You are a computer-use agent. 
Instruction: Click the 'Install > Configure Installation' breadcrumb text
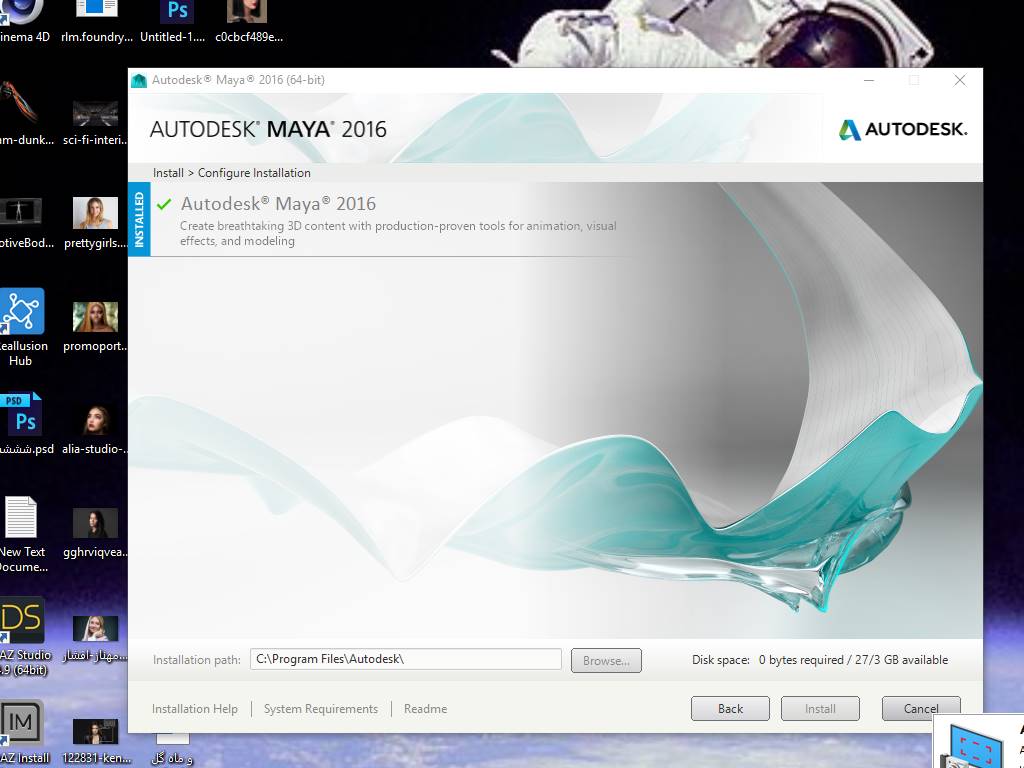click(232, 173)
